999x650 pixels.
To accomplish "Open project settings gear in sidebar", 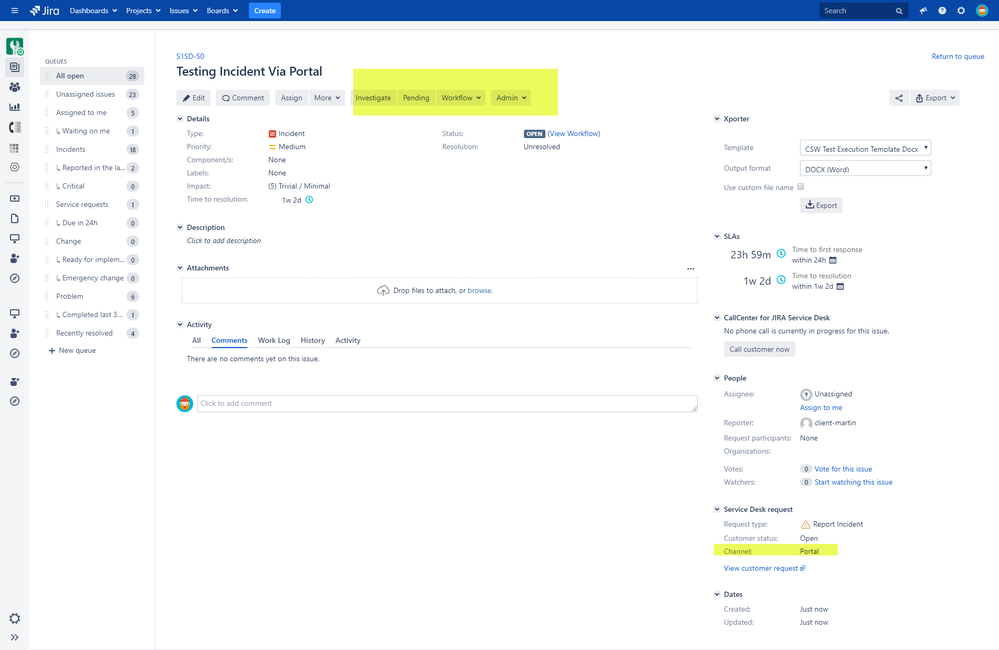I will [15, 618].
